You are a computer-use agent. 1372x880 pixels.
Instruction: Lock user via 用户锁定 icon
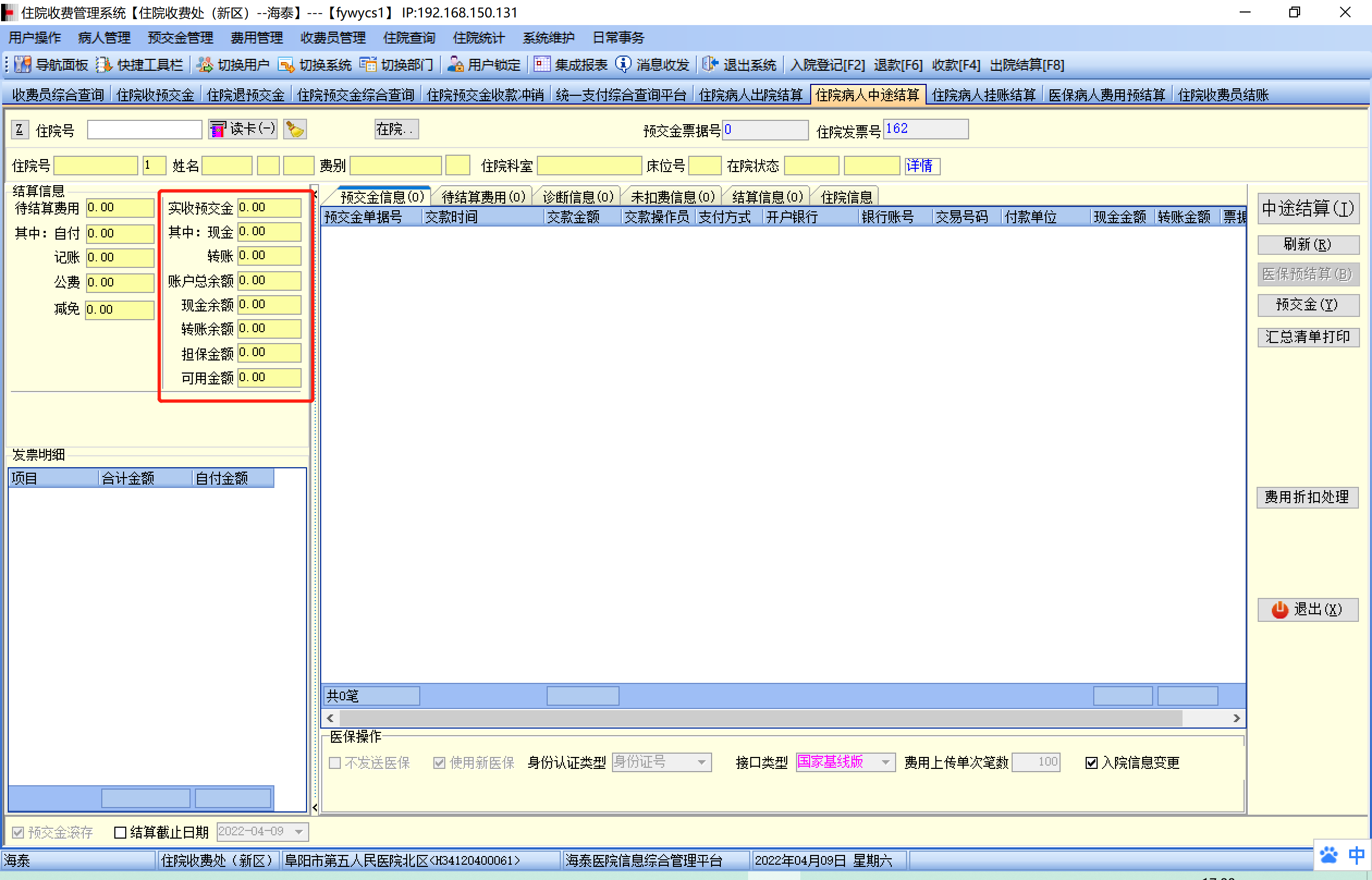pos(455,64)
